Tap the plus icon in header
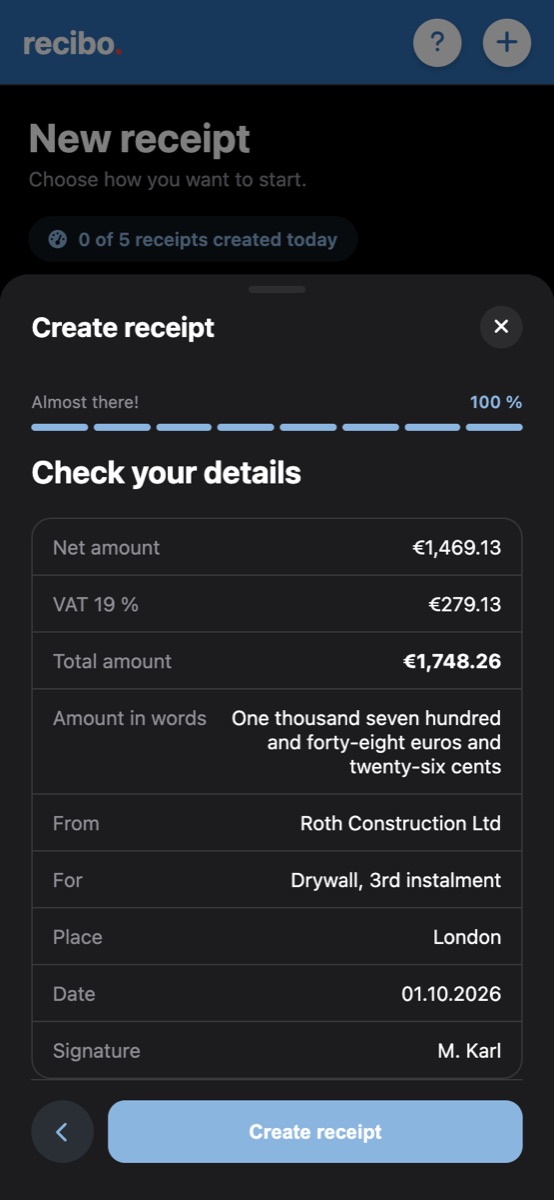This screenshot has height=1200, width=554. pos(507,43)
